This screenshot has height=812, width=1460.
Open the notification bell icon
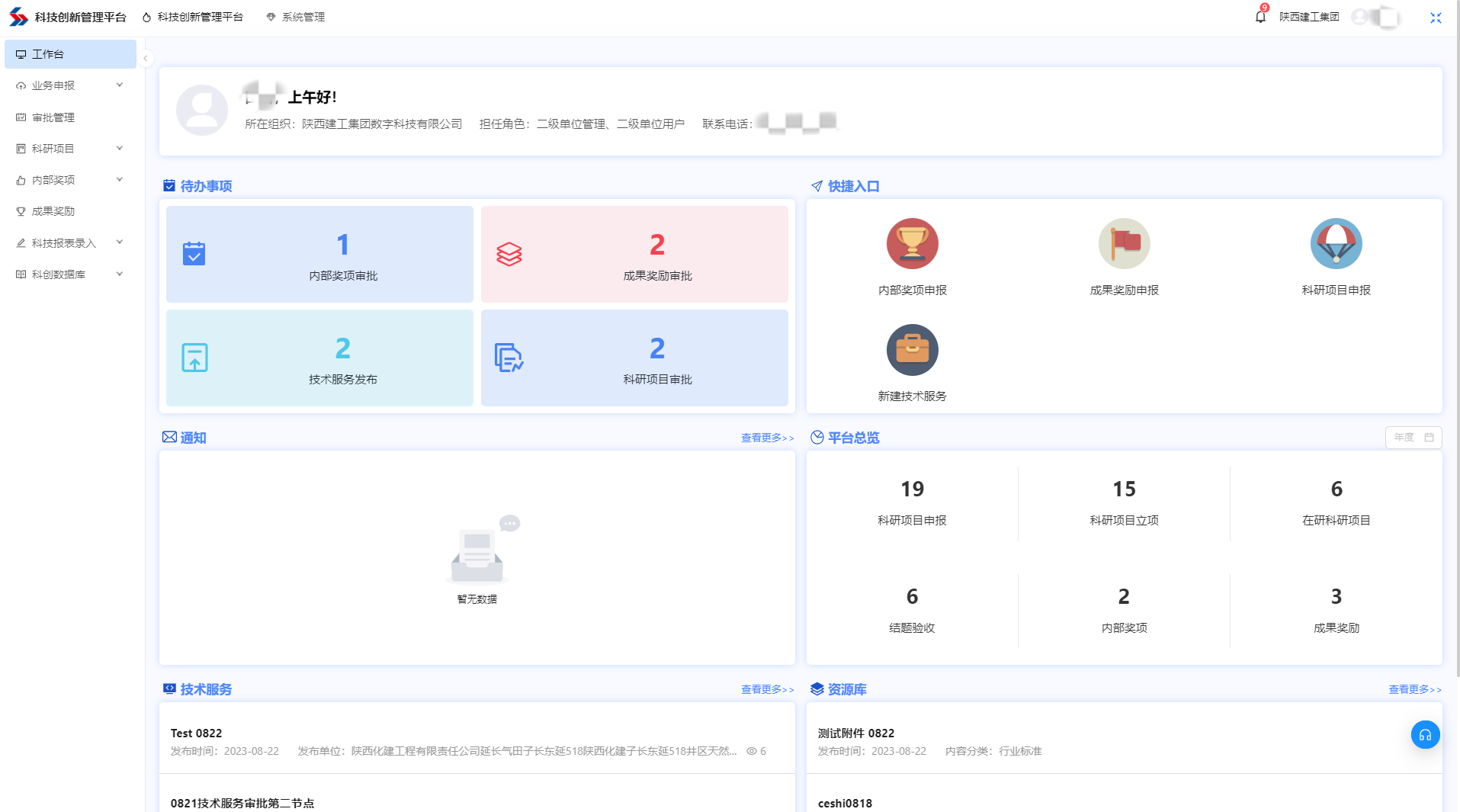coord(1259,17)
